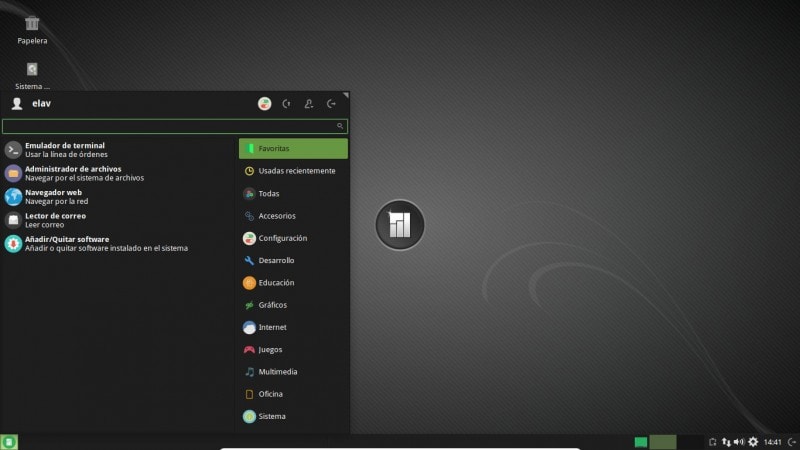Screen dimensions: 800x450
Task: Launch Emulador de terminal
Action: (117, 149)
